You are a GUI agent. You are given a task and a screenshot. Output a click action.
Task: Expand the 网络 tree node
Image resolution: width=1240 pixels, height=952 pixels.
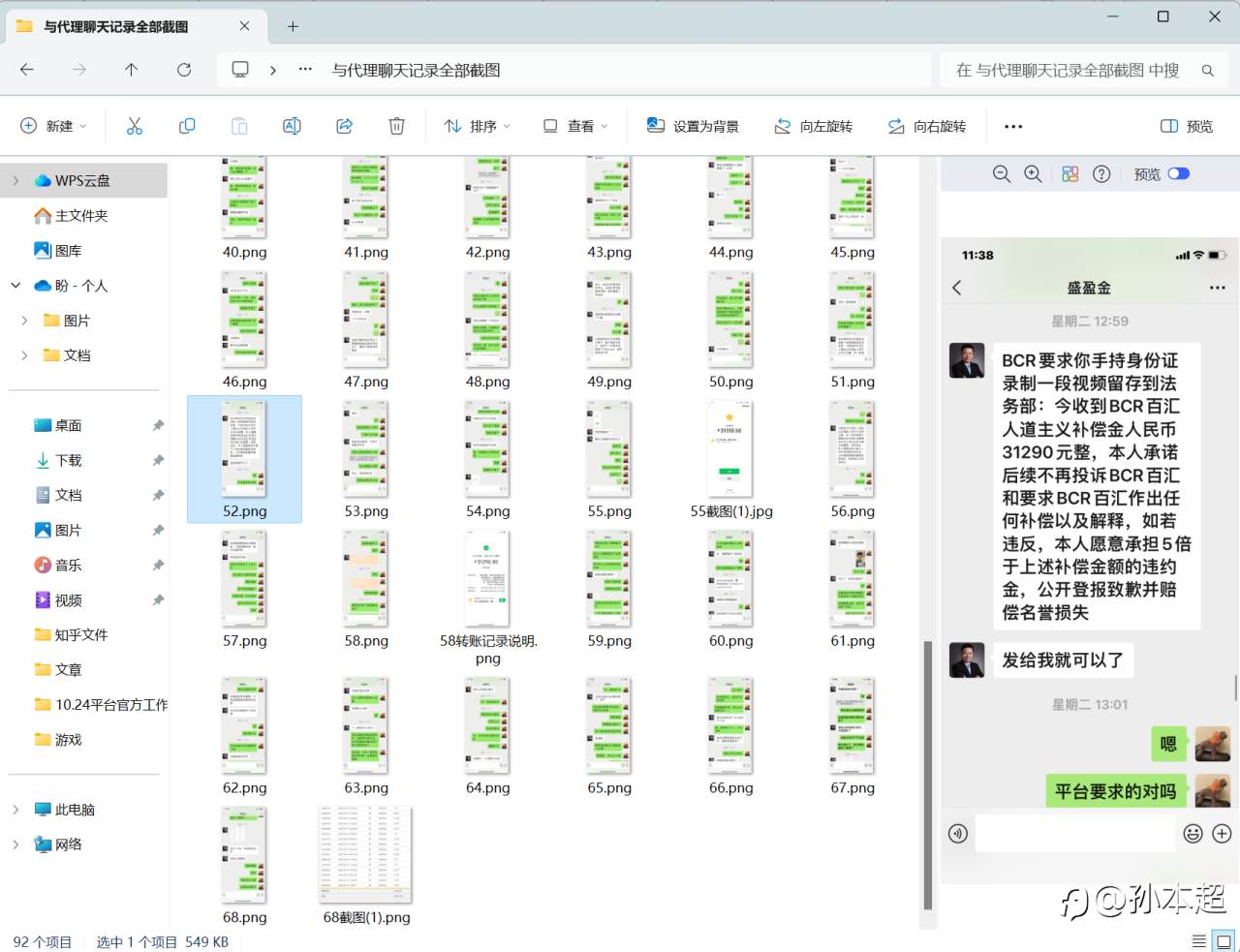[15, 844]
